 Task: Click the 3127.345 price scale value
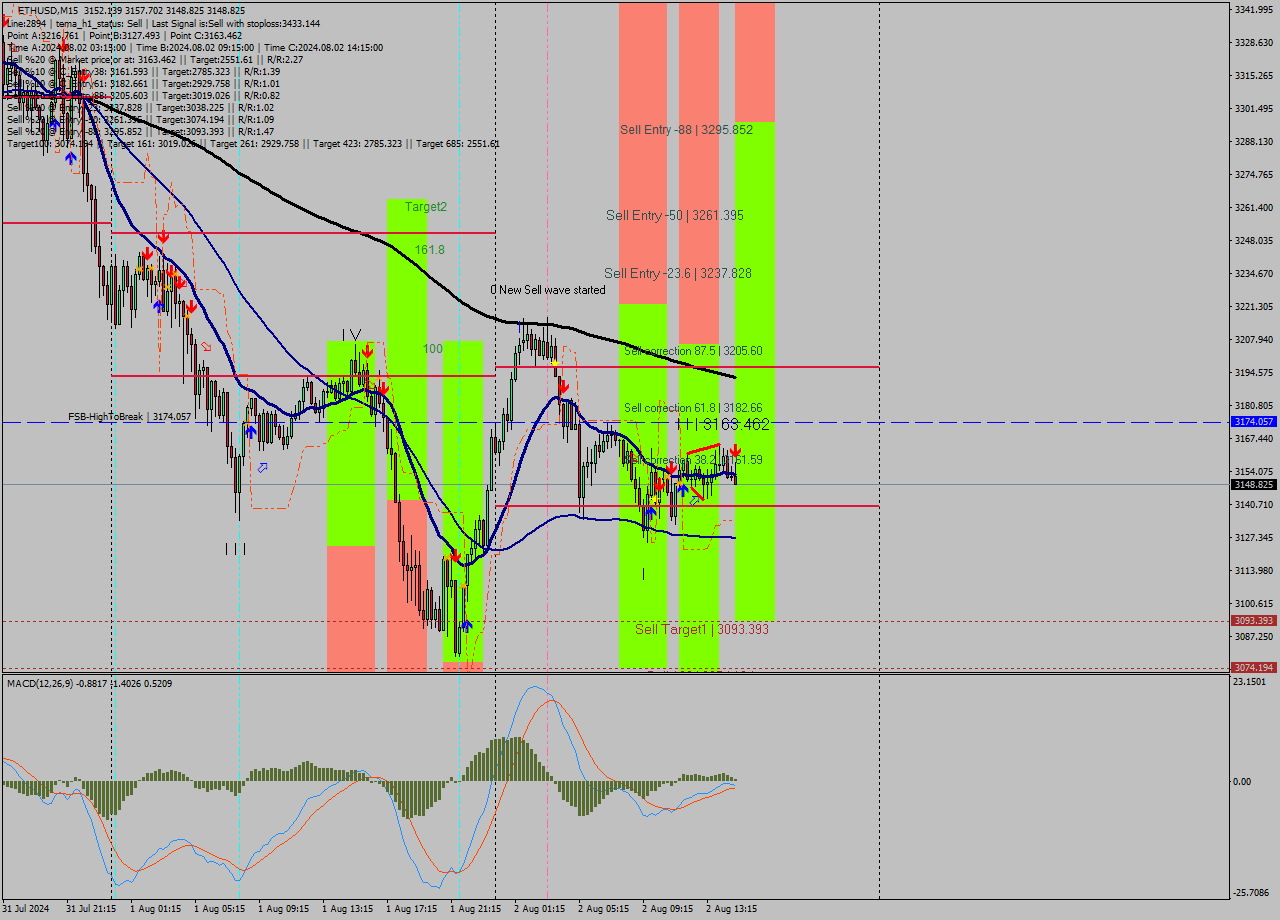pos(1253,537)
